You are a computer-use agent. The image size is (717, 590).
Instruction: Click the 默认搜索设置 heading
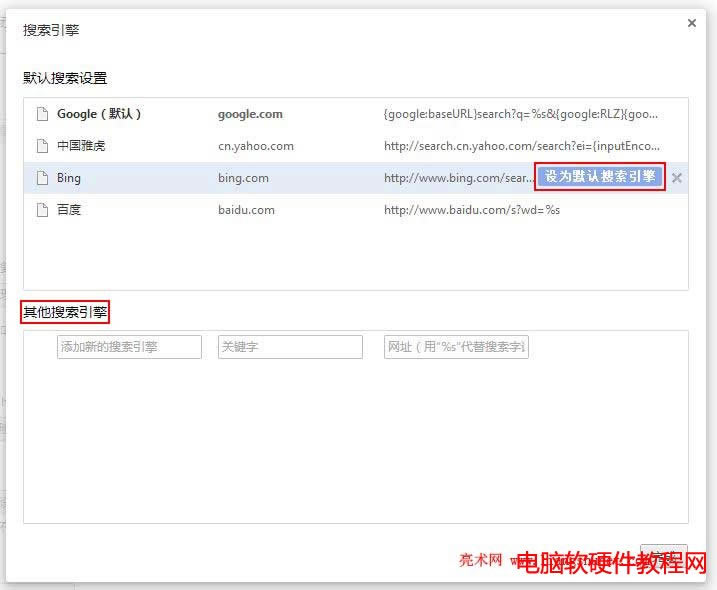65,78
